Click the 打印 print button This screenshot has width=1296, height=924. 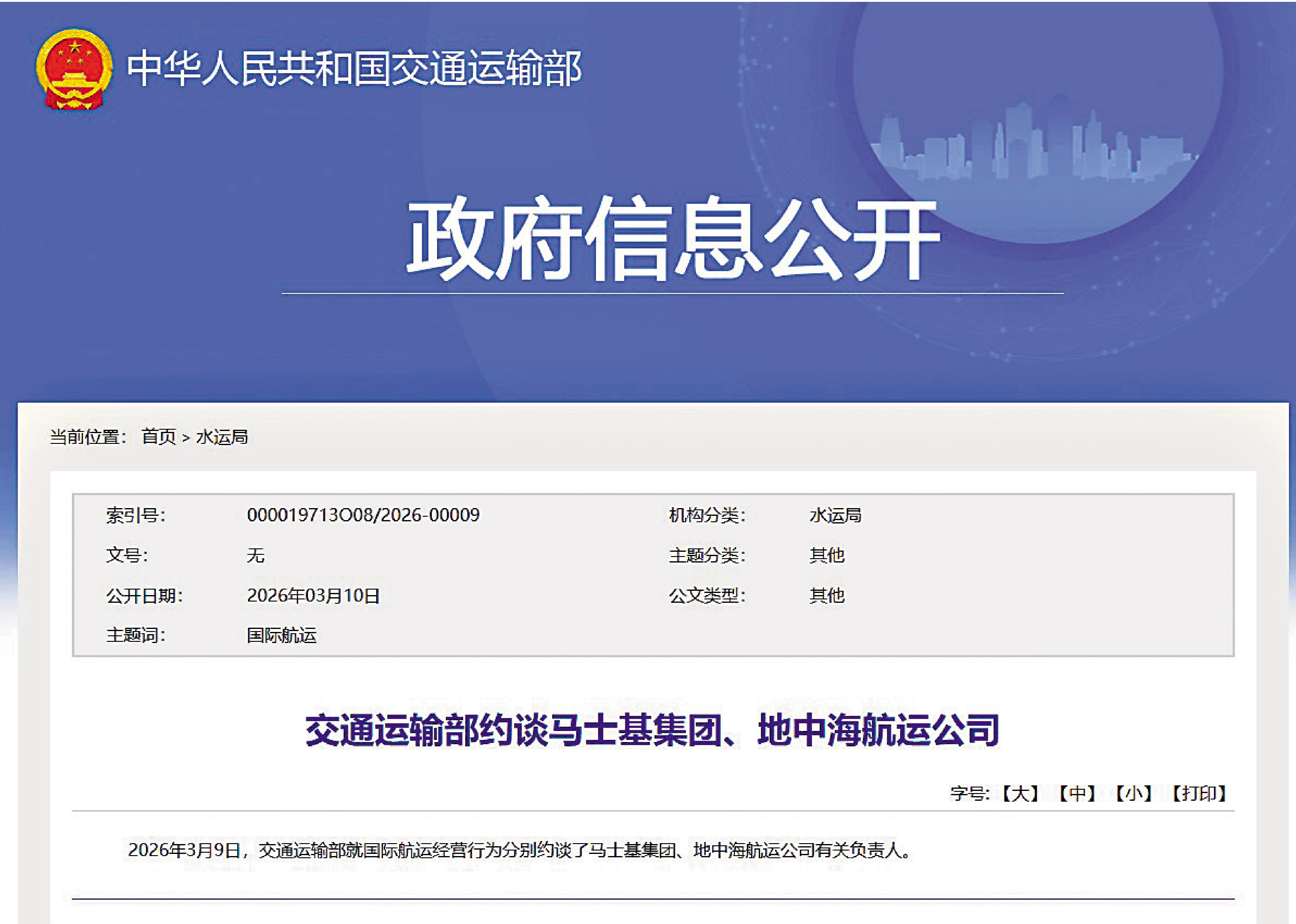click(1199, 793)
